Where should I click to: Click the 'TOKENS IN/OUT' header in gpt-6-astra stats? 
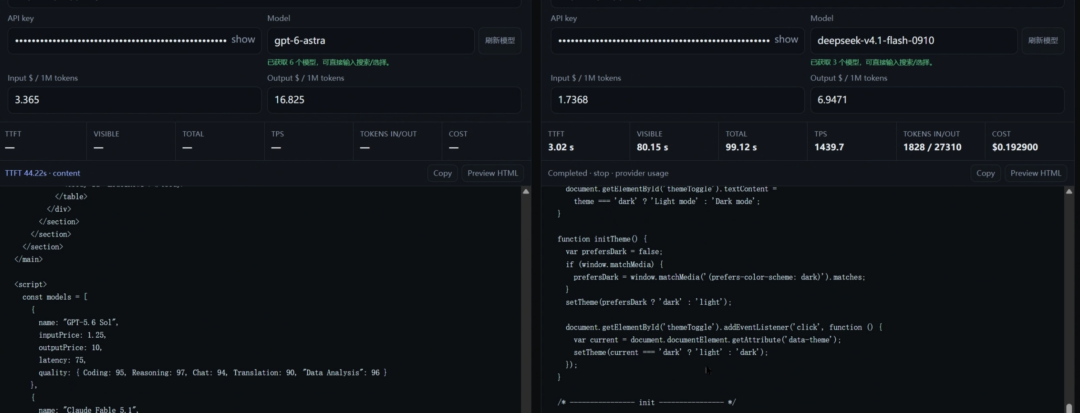pyautogui.click(x=388, y=134)
